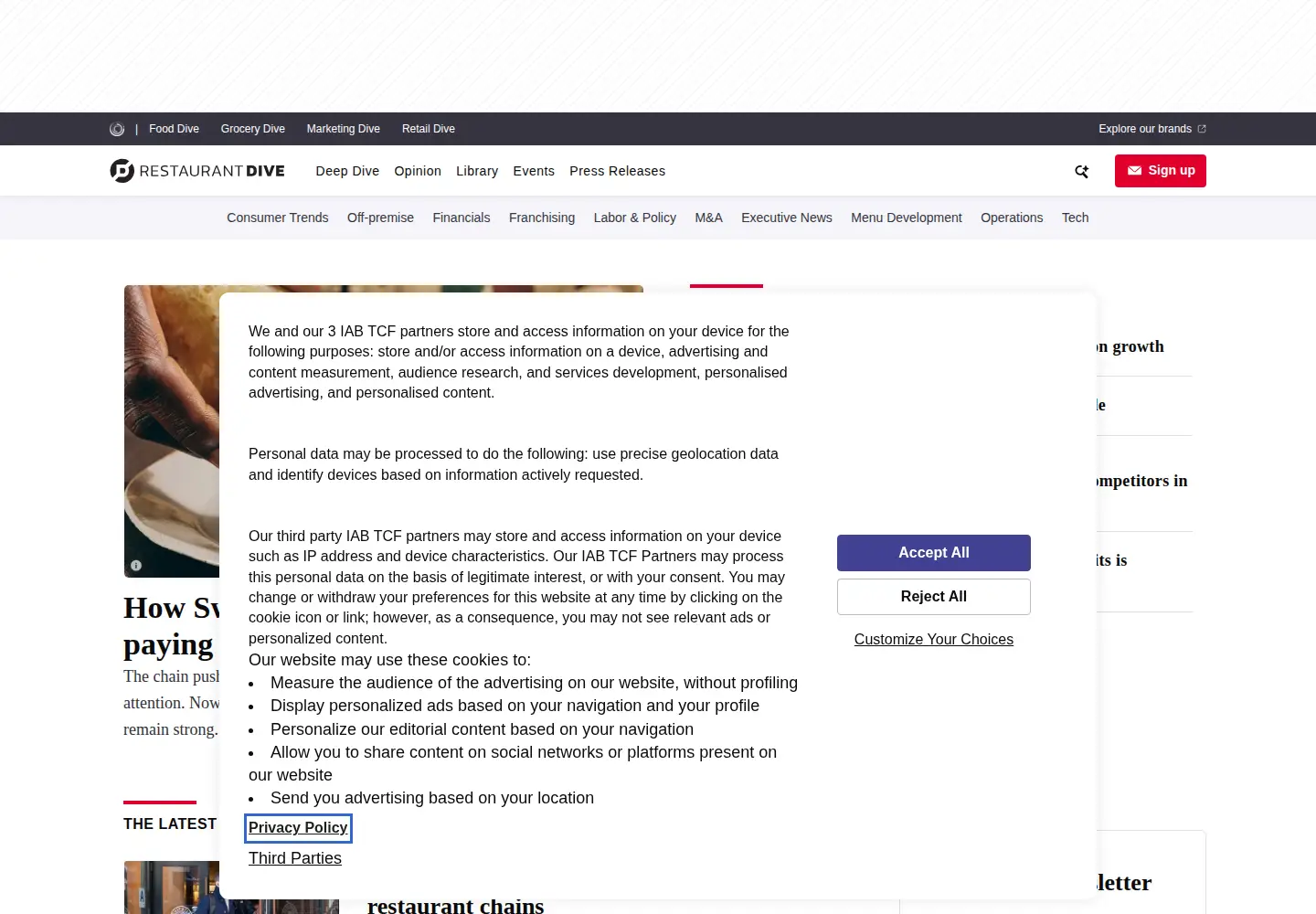This screenshot has height=914, width=1316.
Task: Select Opinion in the main navigation
Action: click(x=418, y=171)
